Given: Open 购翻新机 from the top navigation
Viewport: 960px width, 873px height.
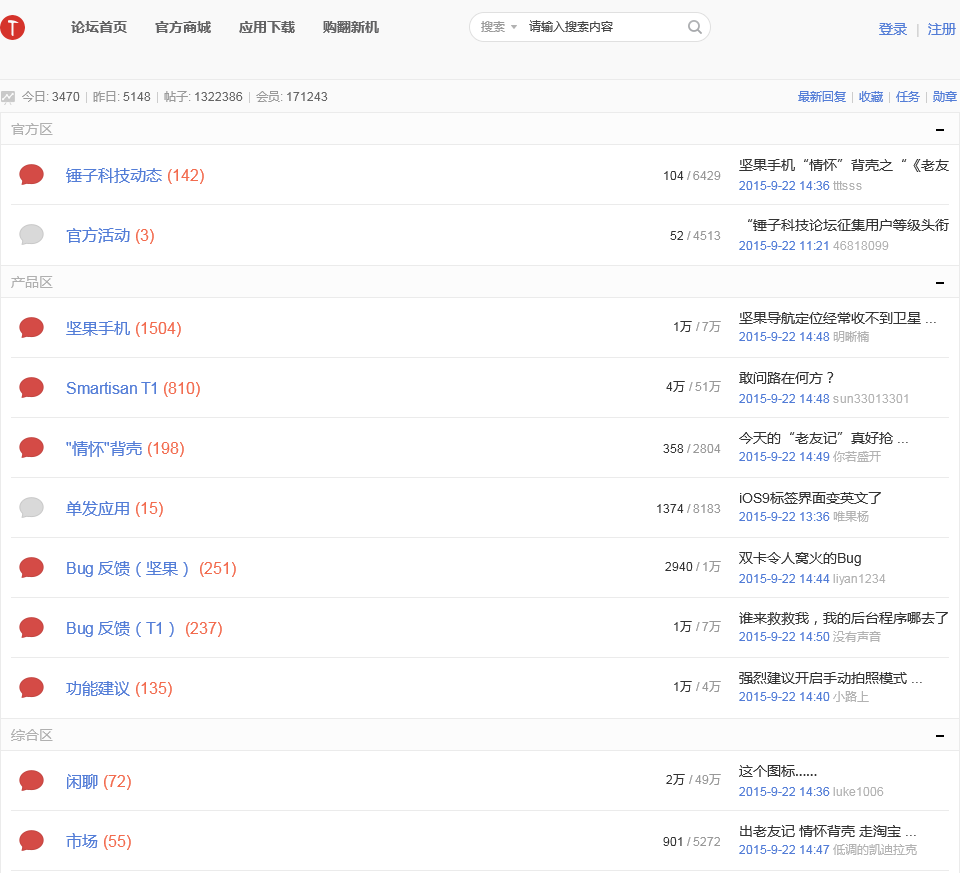Looking at the screenshot, I should pyautogui.click(x=351, y=28).
